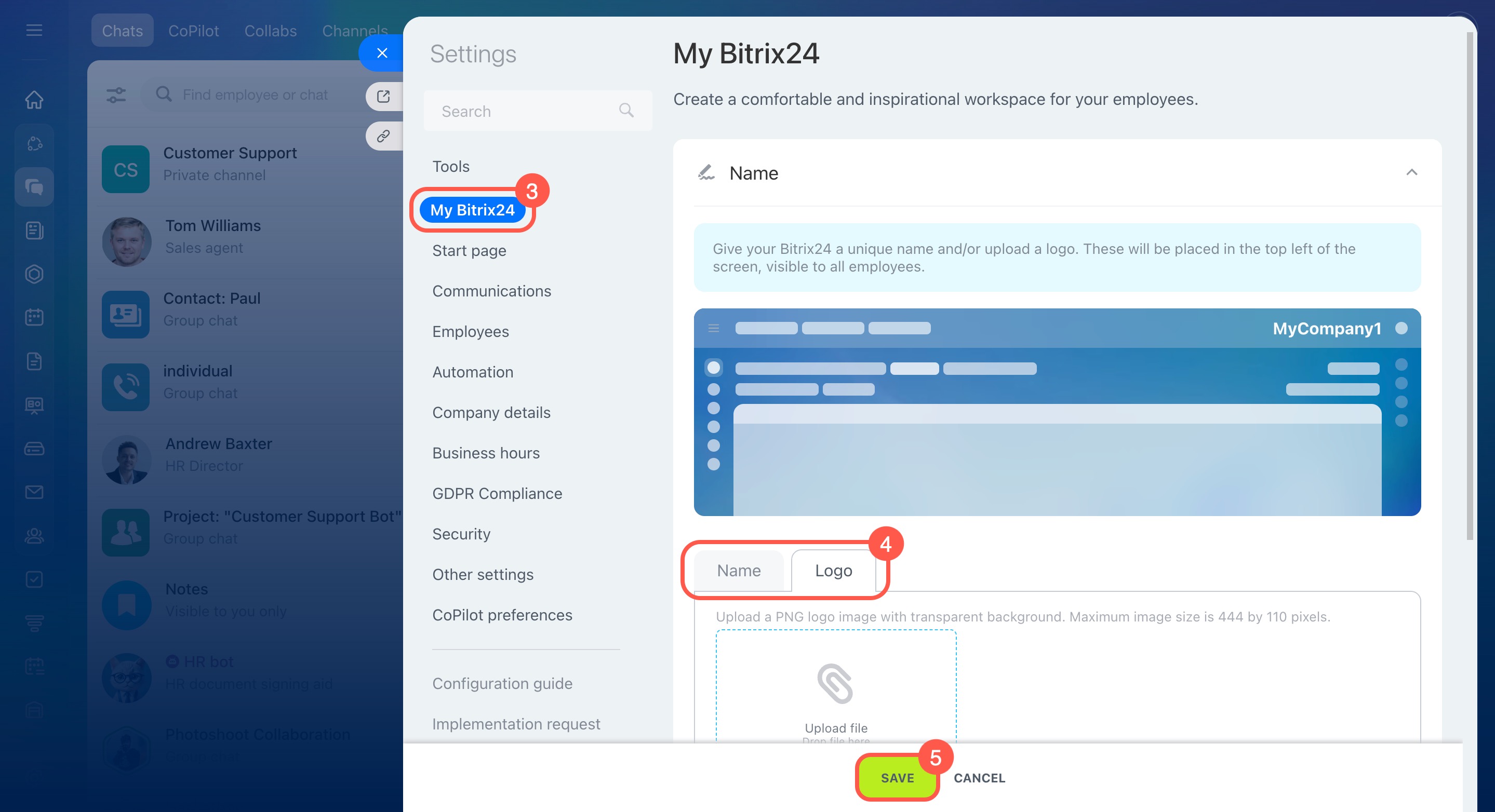Click the paperclip upload file icon
The image size is (1495, 812).
[x=835, y=684]
